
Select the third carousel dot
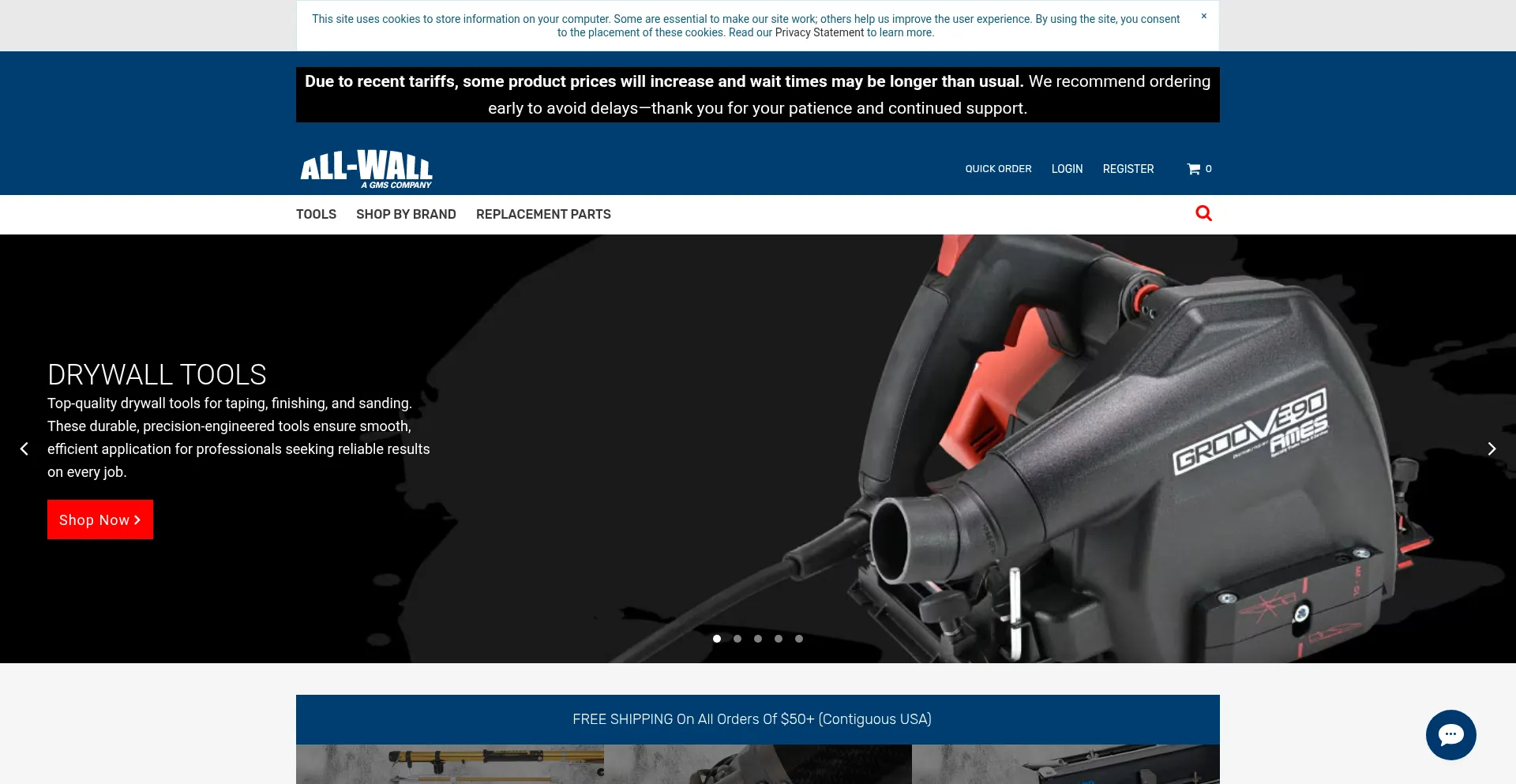758,639
